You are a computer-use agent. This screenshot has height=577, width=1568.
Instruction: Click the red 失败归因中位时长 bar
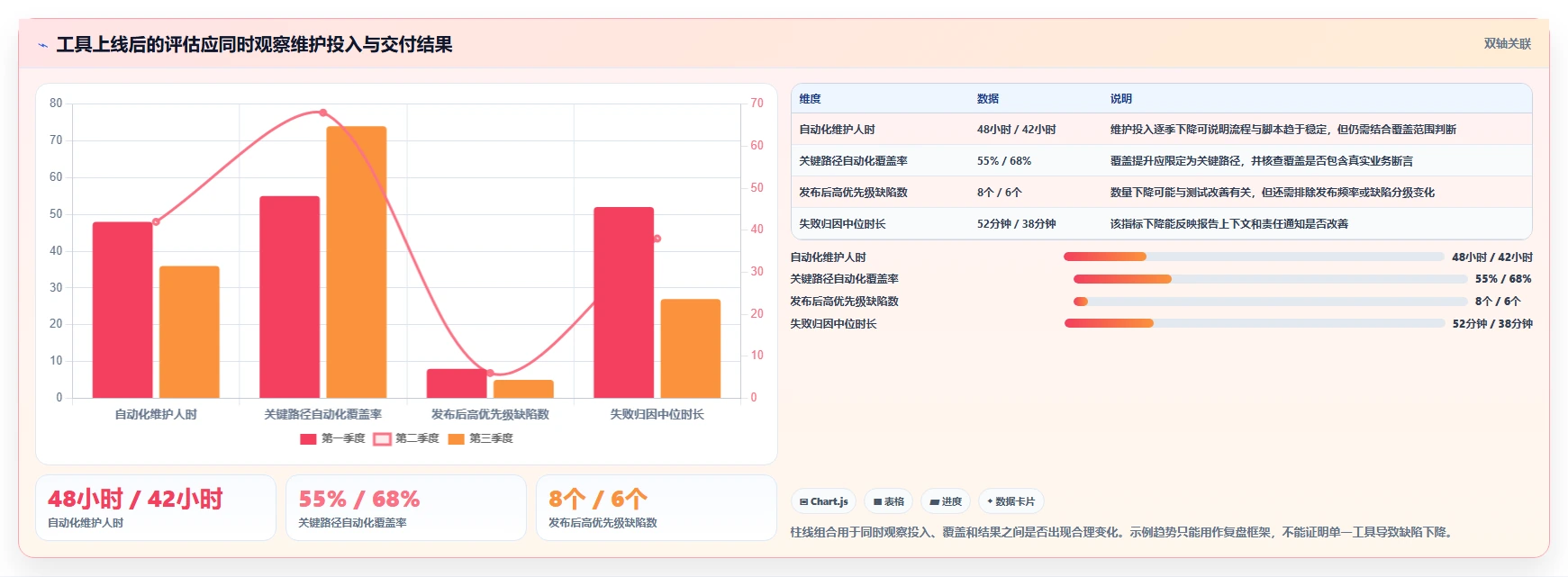[623, 302]
